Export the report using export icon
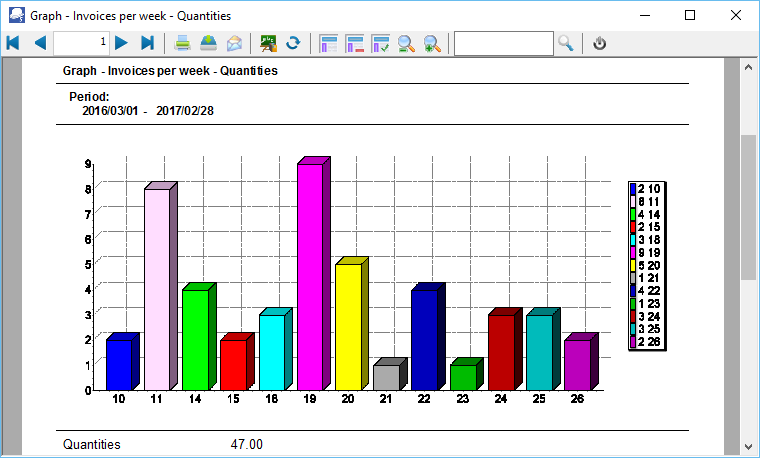The image size is (760, 458). [x=208, y=43]
